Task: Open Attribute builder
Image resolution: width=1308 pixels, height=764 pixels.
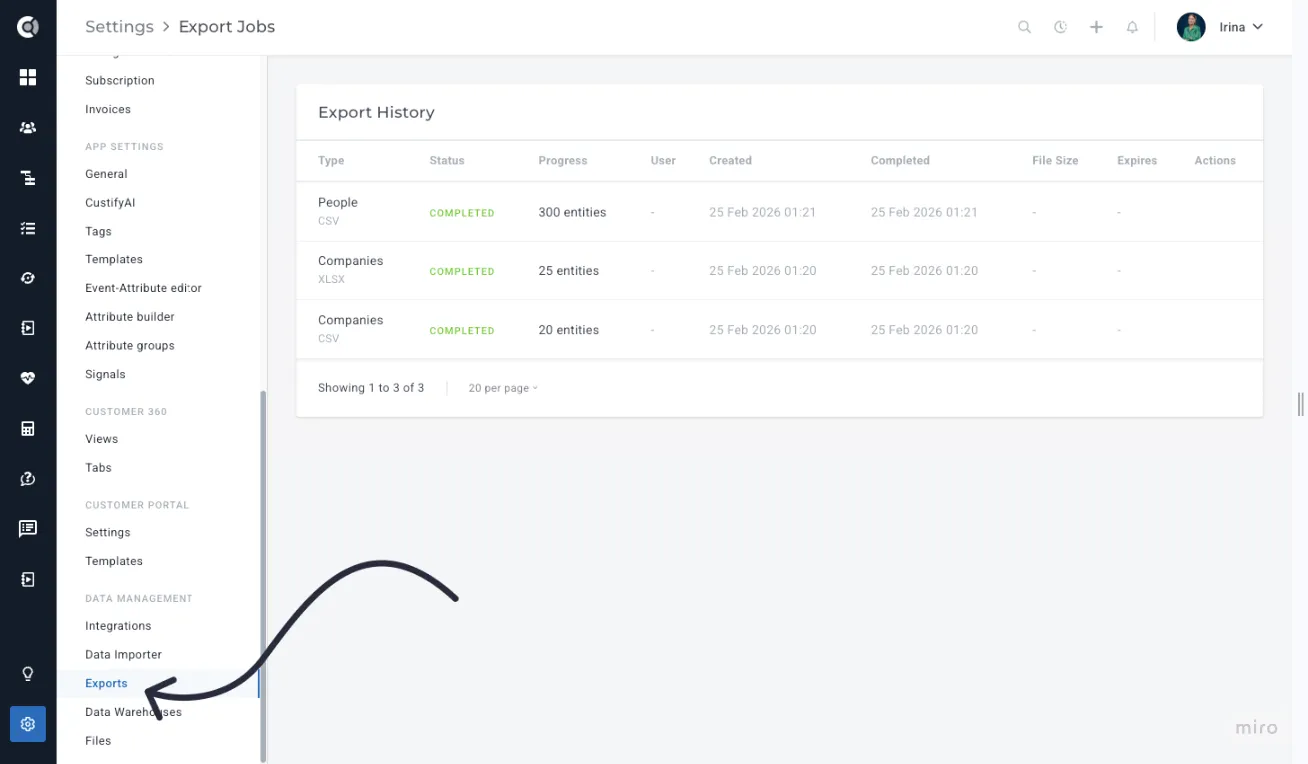Action: coord(130,317)
